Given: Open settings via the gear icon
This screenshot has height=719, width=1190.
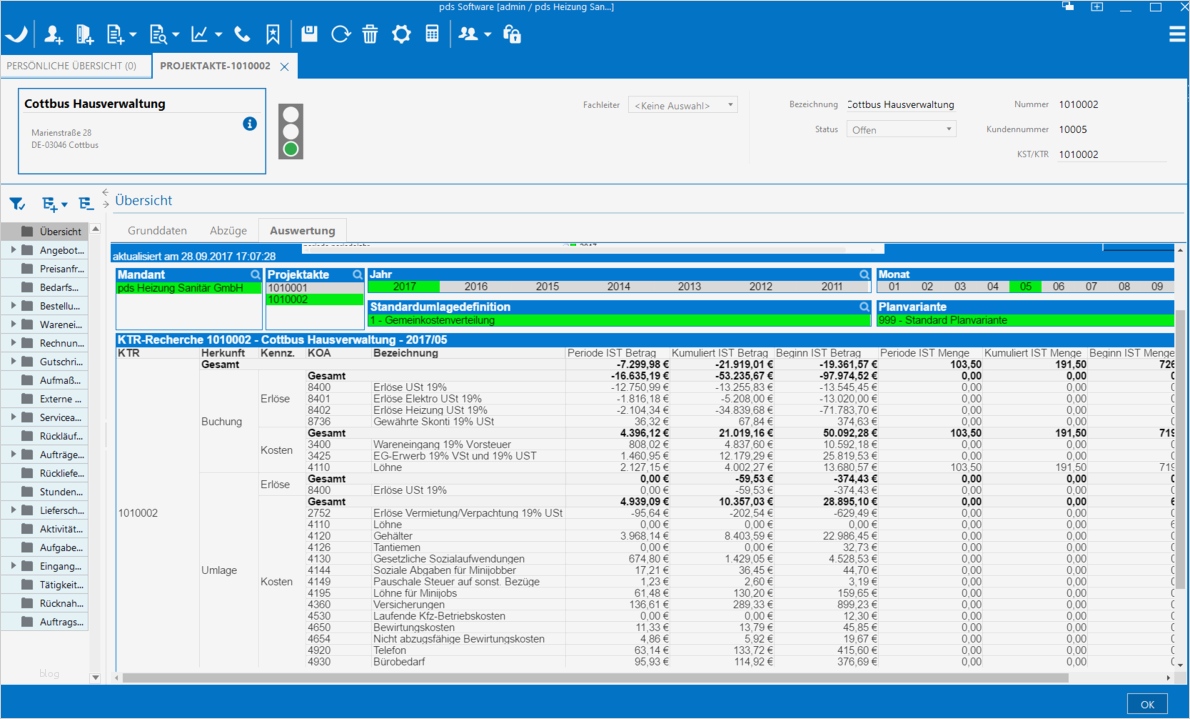Looking at the screenshot, I should (x=401, y=35).
